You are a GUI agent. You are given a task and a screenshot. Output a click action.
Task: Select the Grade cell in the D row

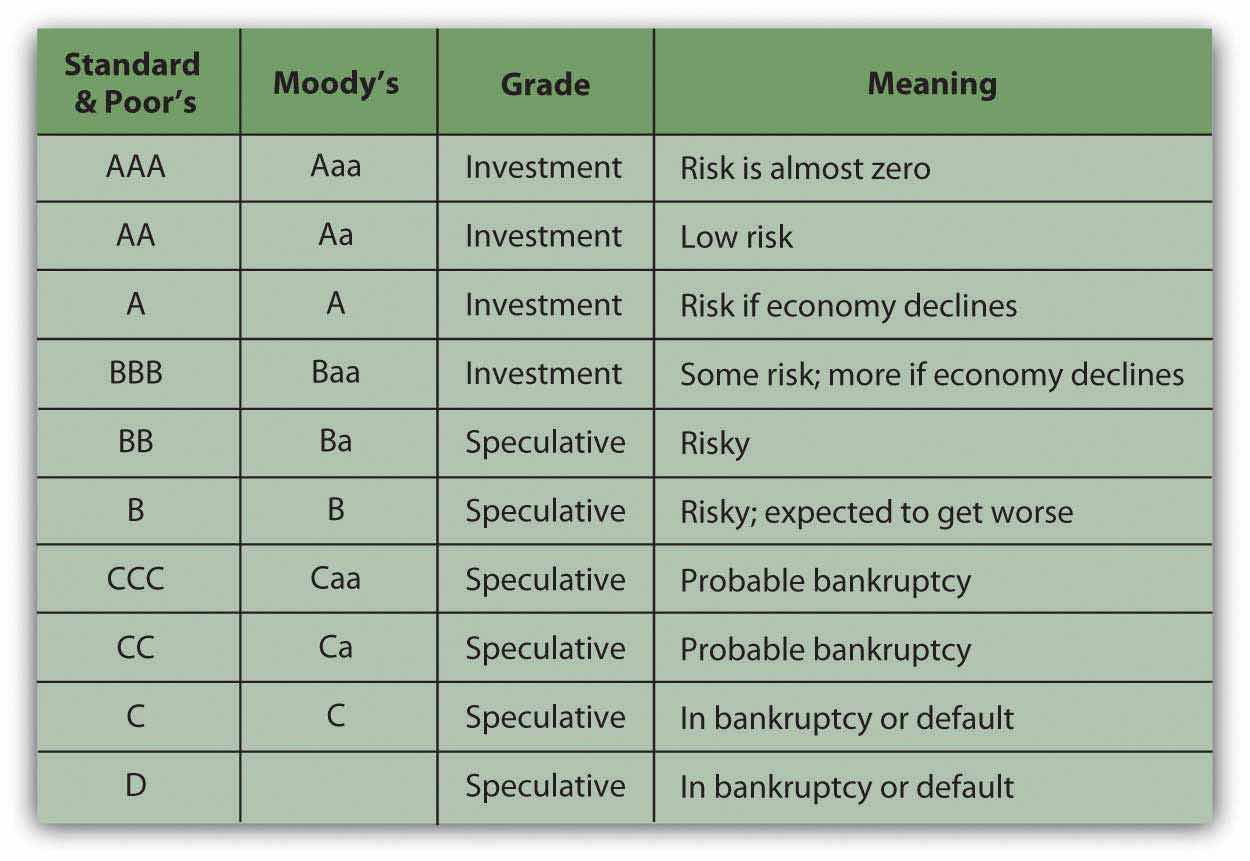545,786
